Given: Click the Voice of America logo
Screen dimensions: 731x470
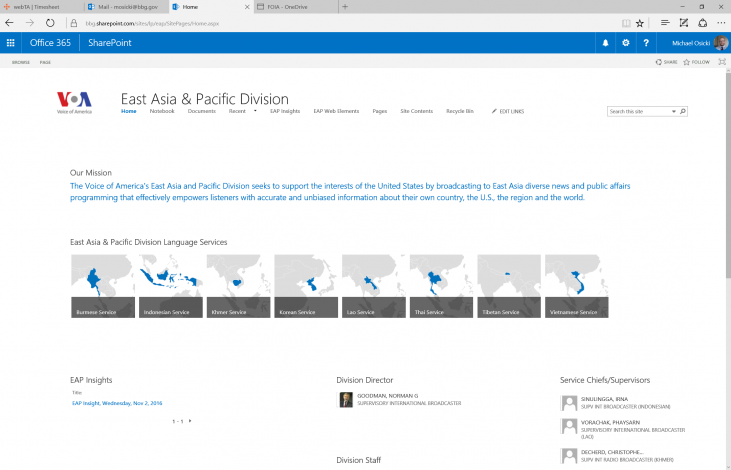Looking at the screenshot, I should 75,102.
